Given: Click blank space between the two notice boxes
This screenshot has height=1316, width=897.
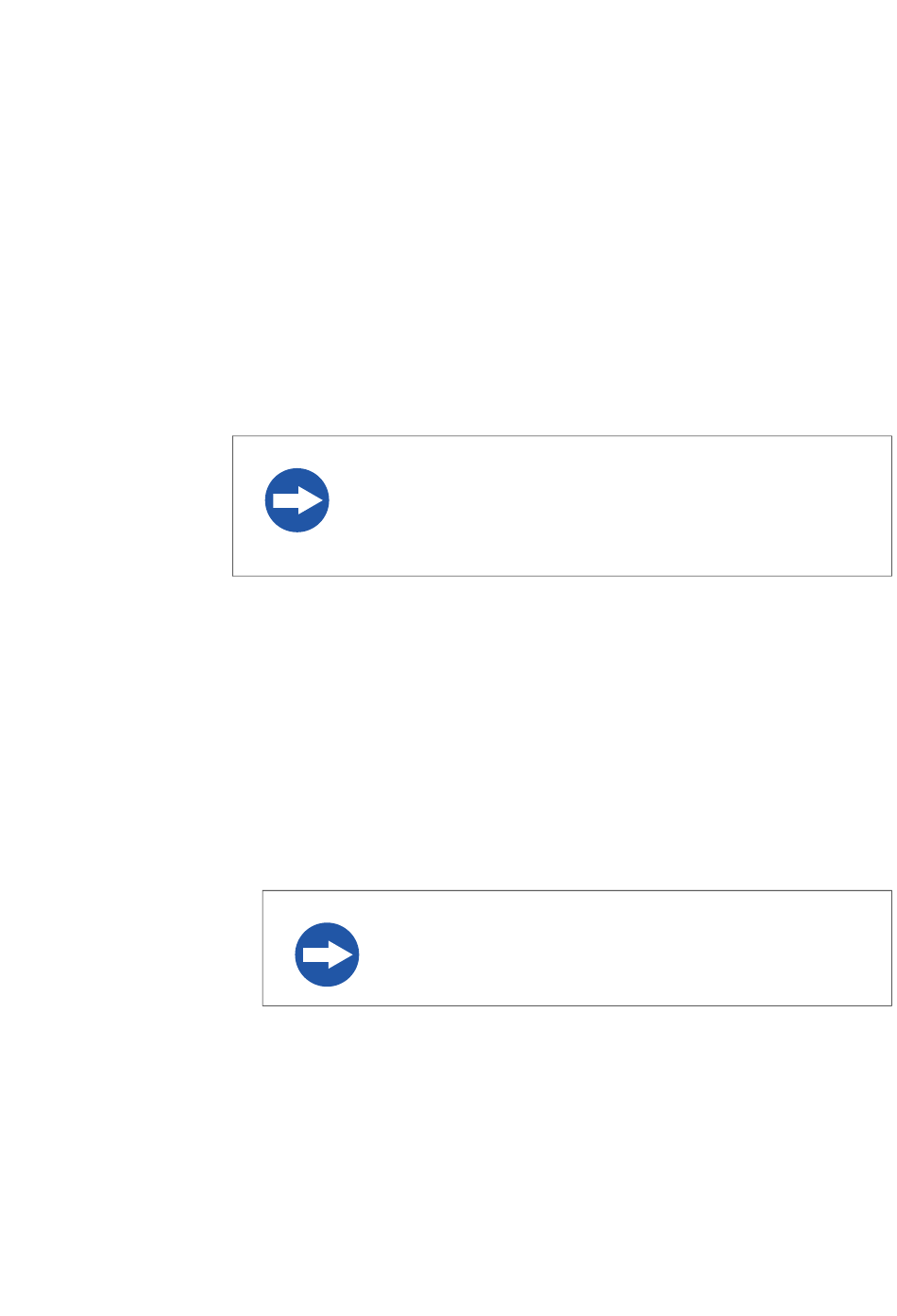Looking at the screenshot, I should (562, 733).
